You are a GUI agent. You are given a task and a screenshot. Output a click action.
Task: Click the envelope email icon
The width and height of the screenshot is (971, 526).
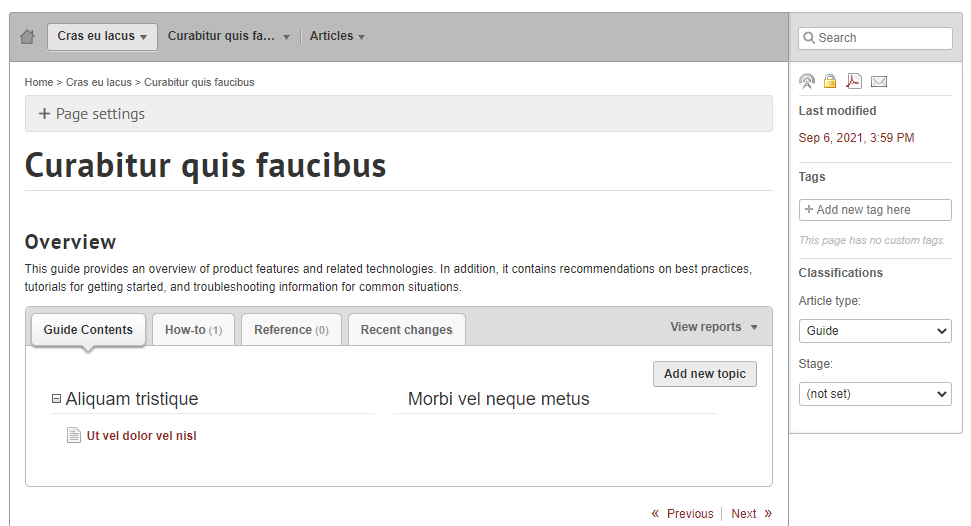pyautogui.click(x=879, y=81)
